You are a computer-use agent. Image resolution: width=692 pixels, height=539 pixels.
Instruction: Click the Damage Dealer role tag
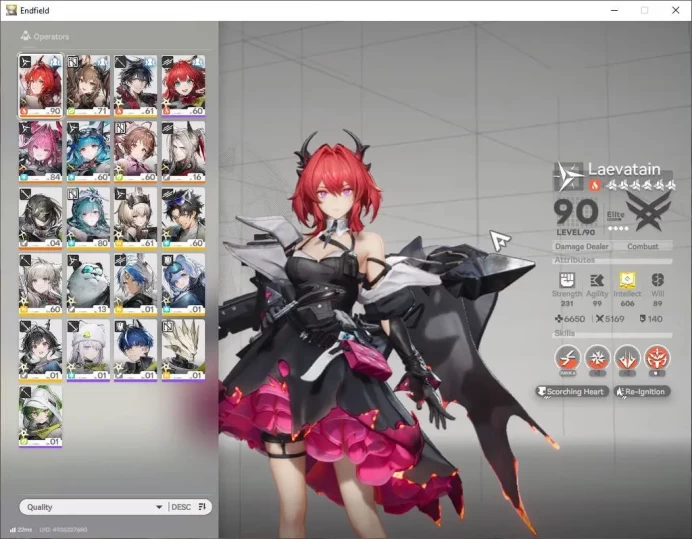point(582,246)
